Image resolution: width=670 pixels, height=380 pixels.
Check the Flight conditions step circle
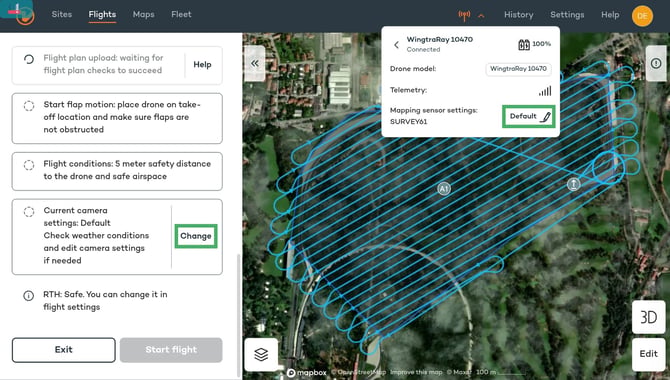click(x=29, y=165)
